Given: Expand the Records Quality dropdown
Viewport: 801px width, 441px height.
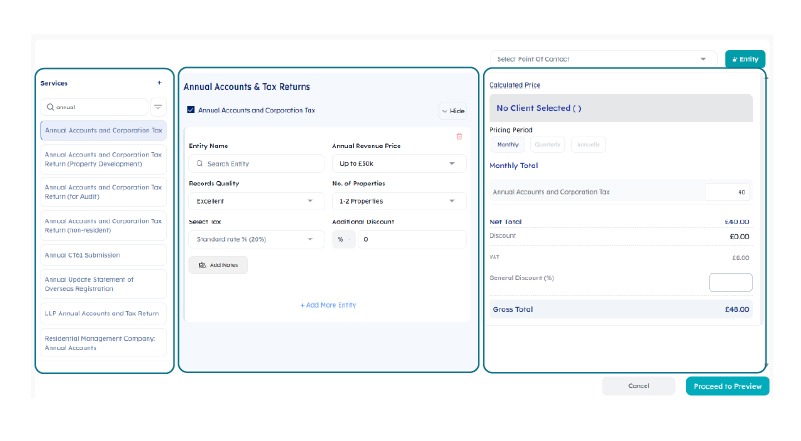Looking at the screenshot, I should click(256, 201).
